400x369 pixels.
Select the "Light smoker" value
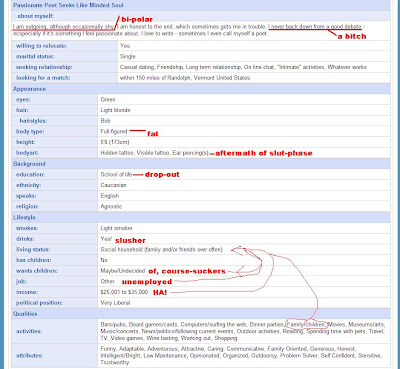tap(116, 228)
